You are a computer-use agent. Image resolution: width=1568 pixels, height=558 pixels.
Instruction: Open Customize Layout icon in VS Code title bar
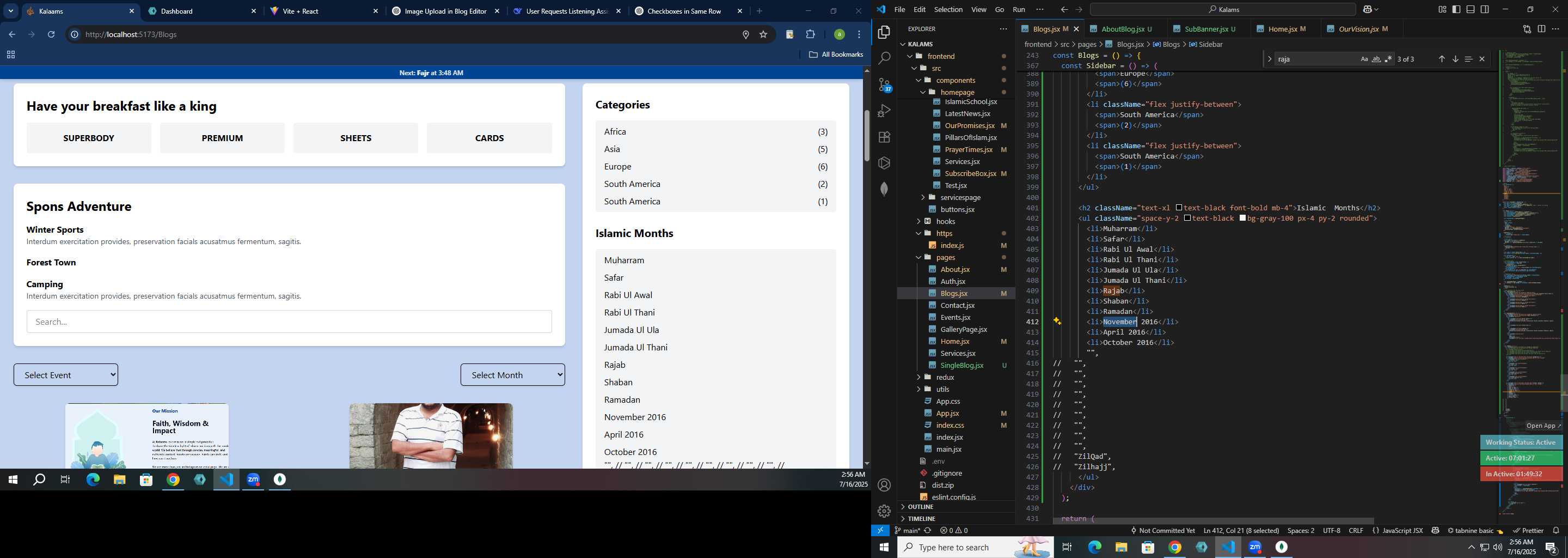(1442, 9)
